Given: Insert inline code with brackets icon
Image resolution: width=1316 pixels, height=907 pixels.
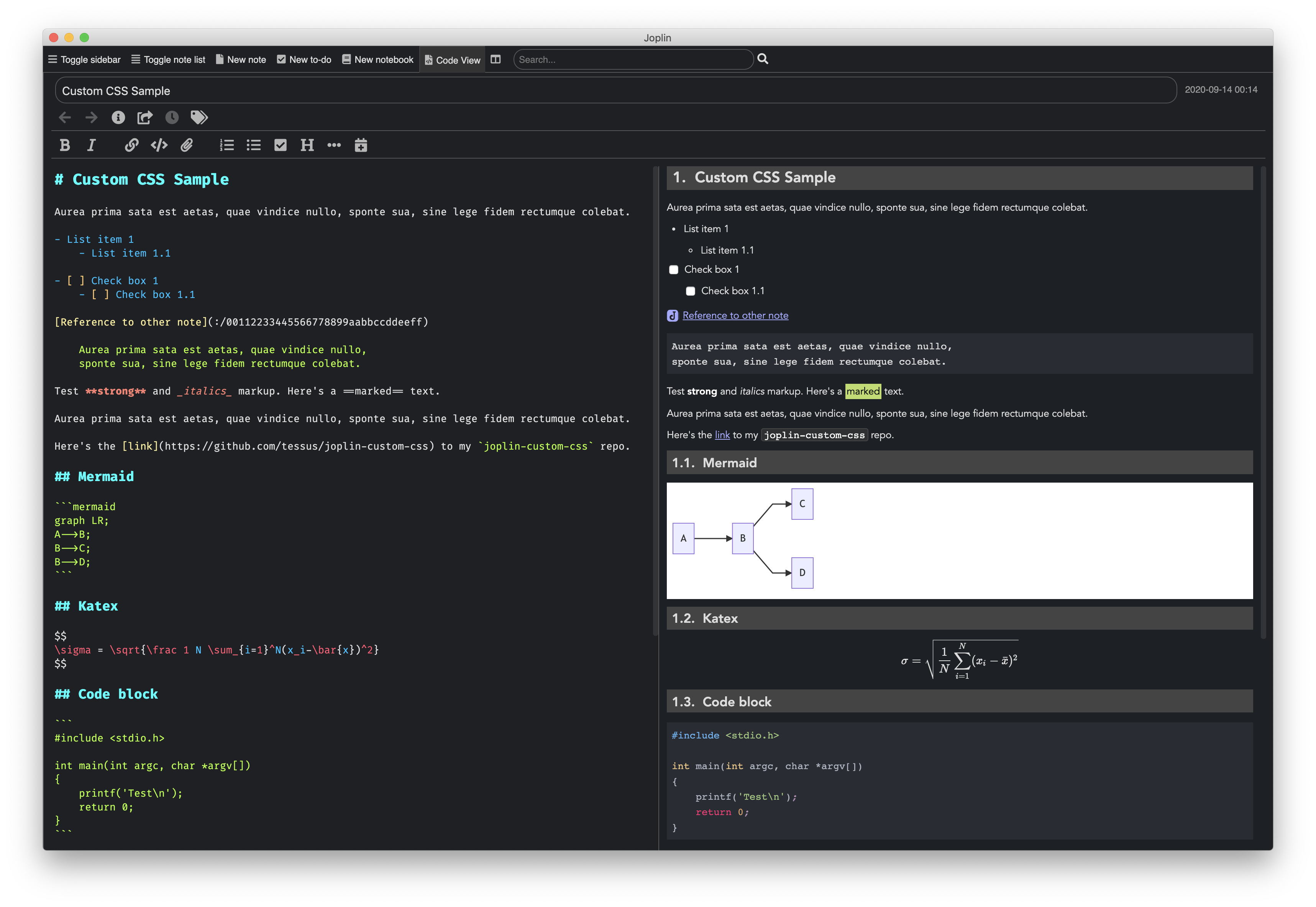Looking at the screenshot, I should point(159,146).
